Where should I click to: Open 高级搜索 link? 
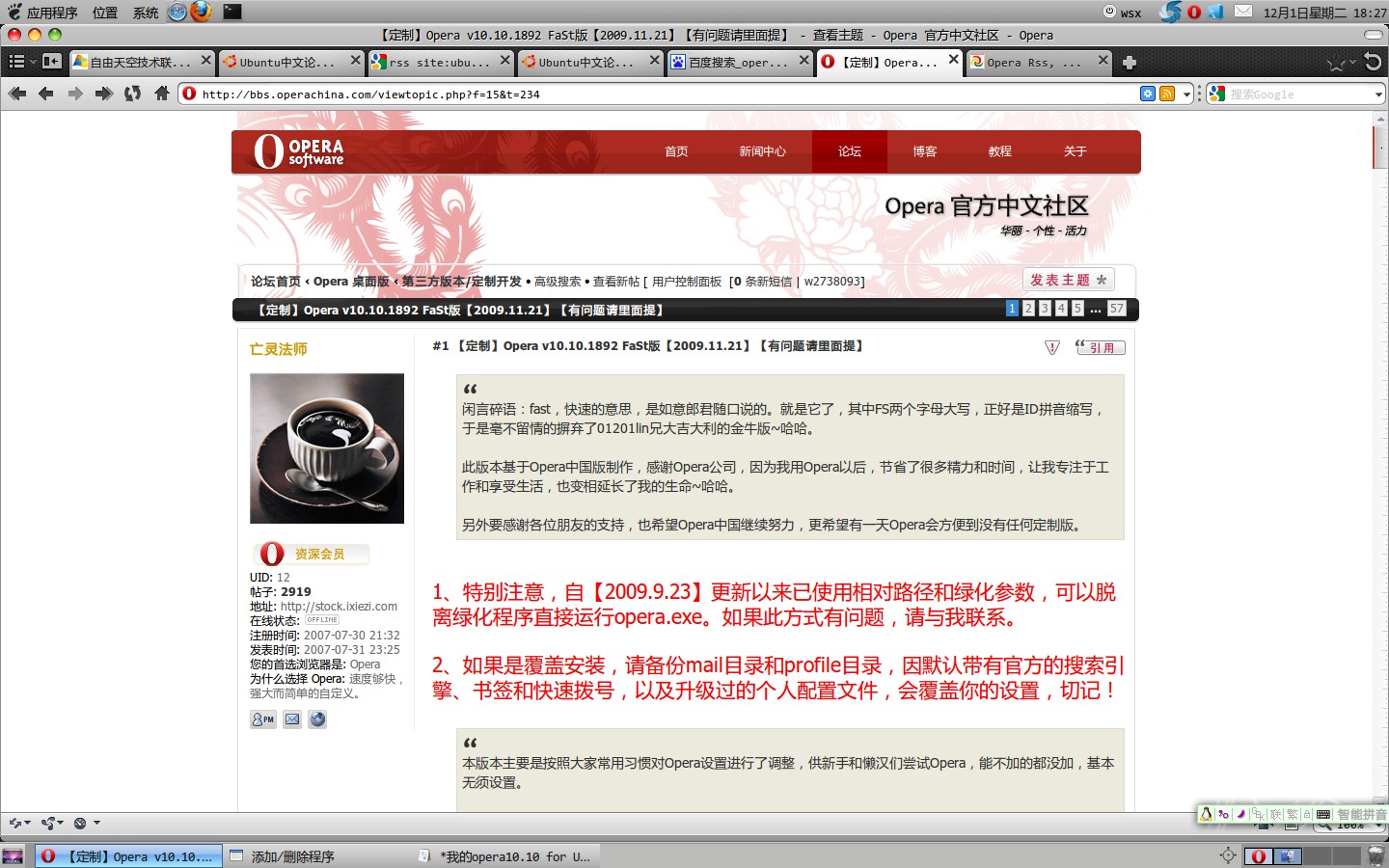[558, 282]
